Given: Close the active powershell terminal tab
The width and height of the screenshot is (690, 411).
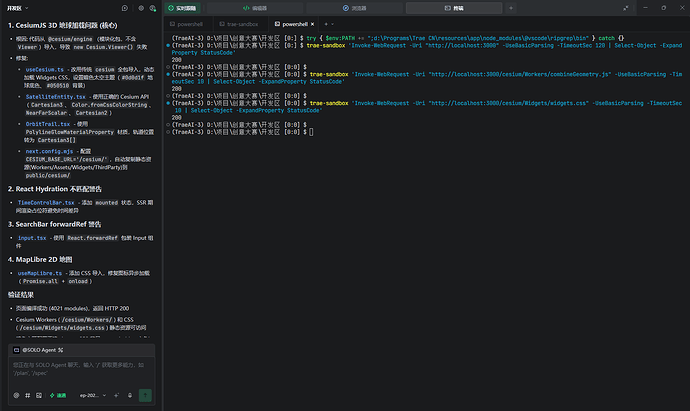Looking at the screenshot, I should (312, 24).
